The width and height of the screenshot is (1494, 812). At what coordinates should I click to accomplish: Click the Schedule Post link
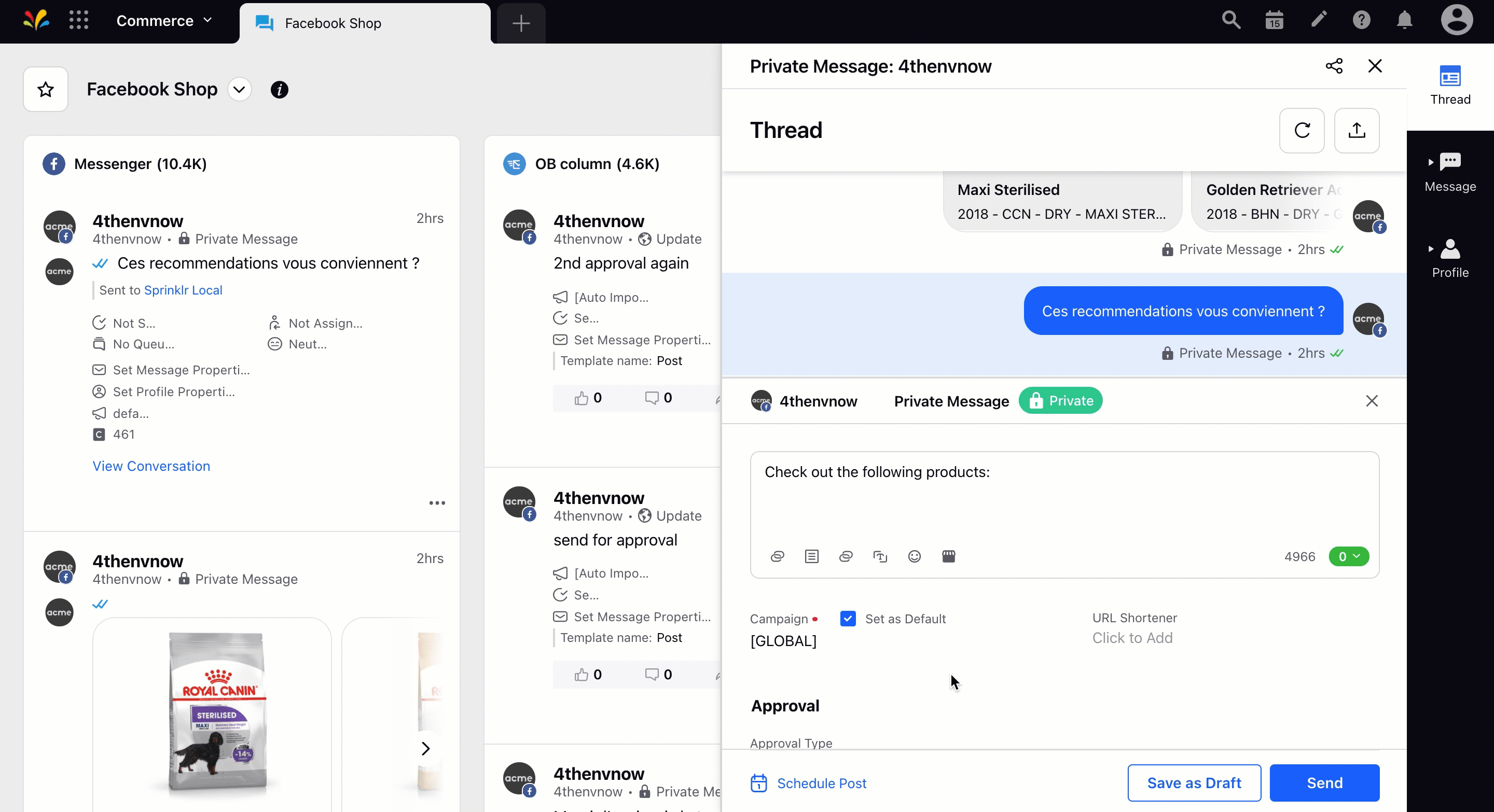tap(821, 783)
